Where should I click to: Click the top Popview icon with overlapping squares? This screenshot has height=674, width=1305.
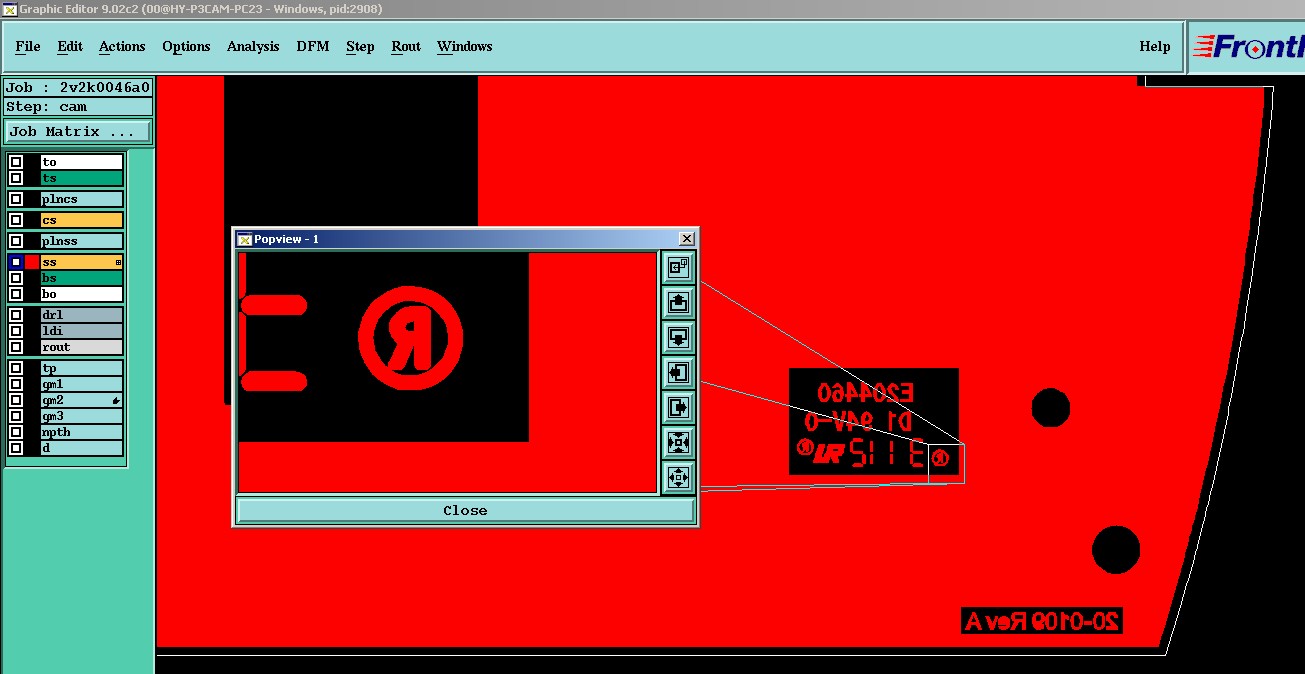point(678,267)
